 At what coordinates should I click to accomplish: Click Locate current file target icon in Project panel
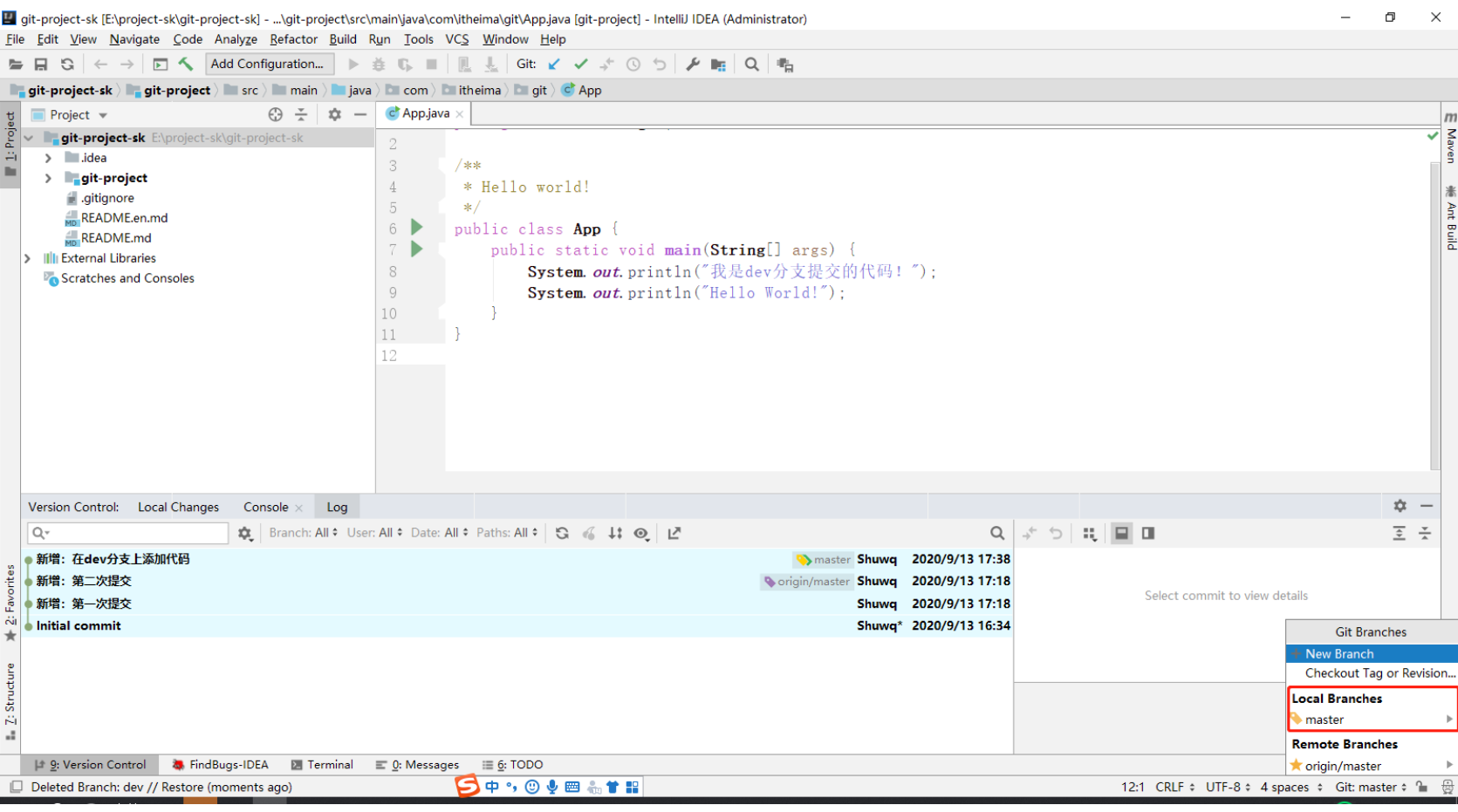tap(276, 114)
